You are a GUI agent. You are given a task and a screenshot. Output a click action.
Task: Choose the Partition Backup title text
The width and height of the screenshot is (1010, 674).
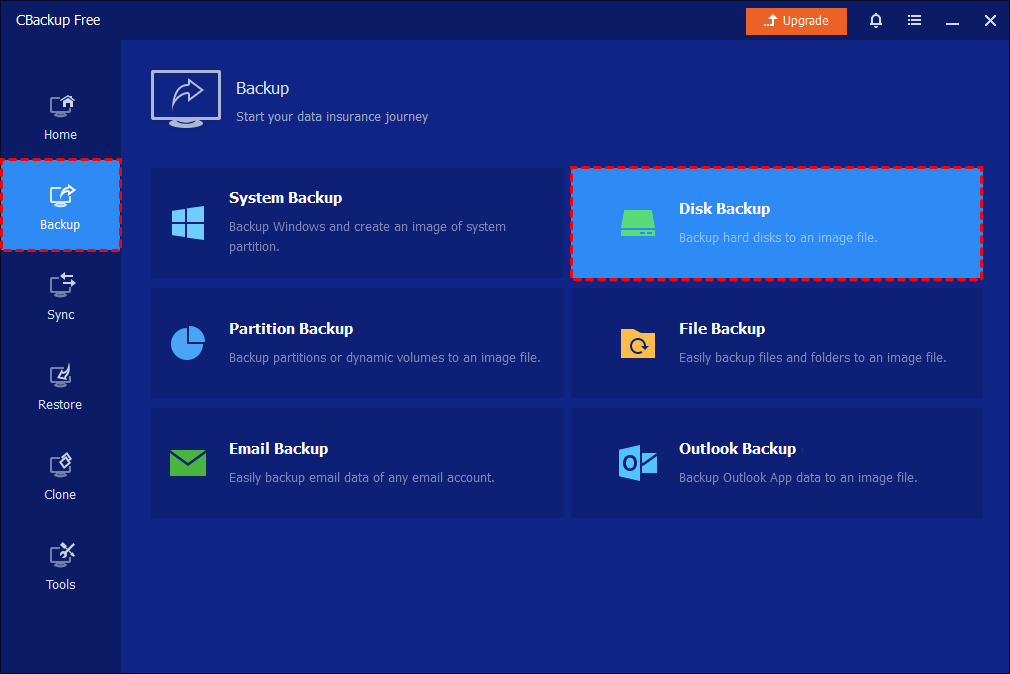(291, 328)
